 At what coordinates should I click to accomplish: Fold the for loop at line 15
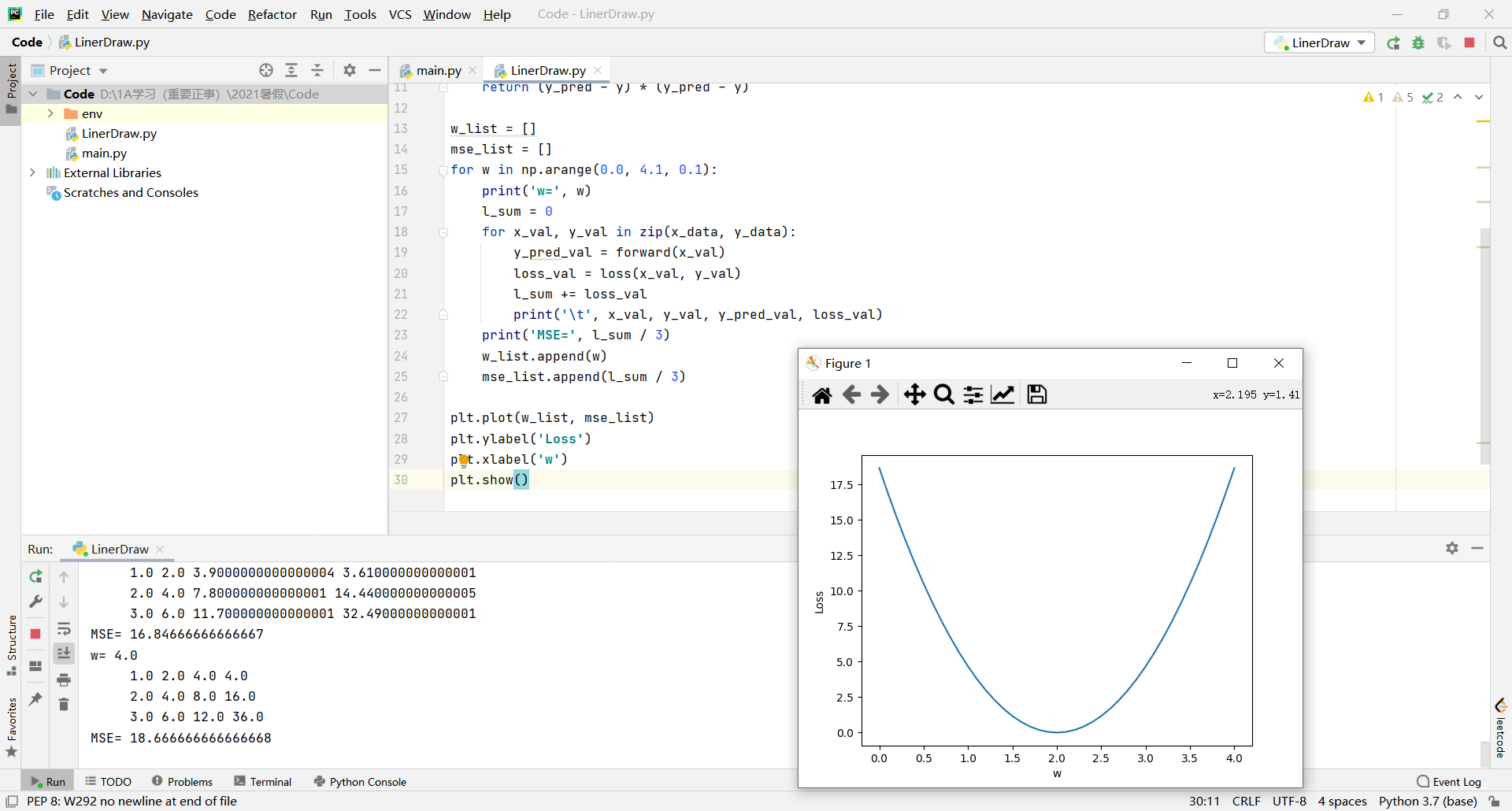[443, 170]
